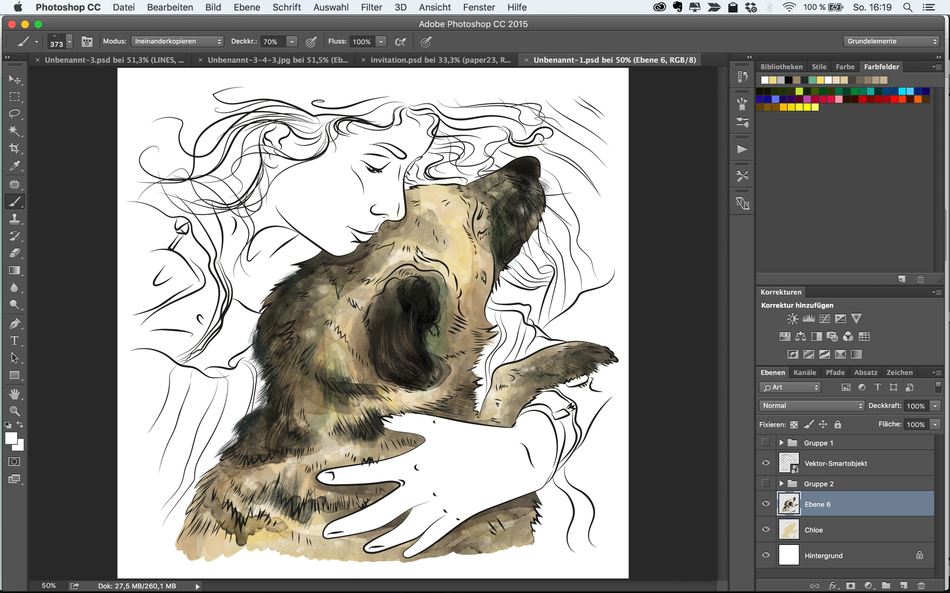
Task: Expand the Gruppe 2 layer group
Action: point(782,483)
